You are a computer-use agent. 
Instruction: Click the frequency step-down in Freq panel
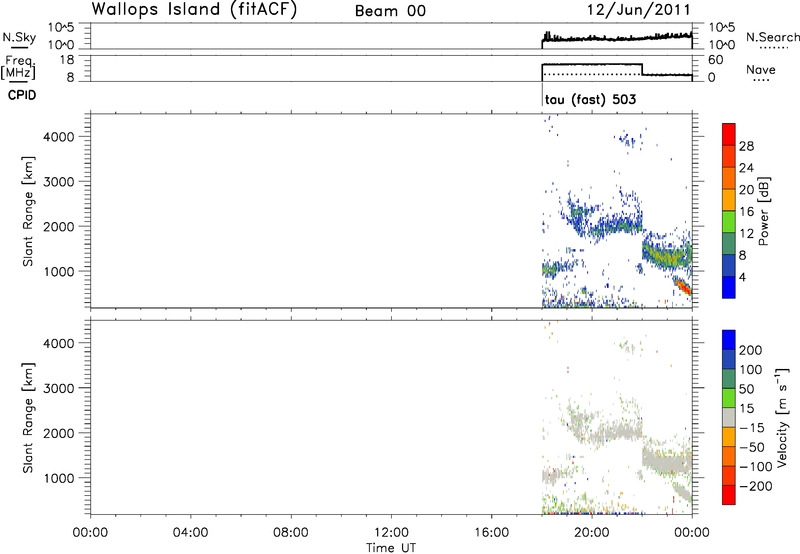pos(642,70)
